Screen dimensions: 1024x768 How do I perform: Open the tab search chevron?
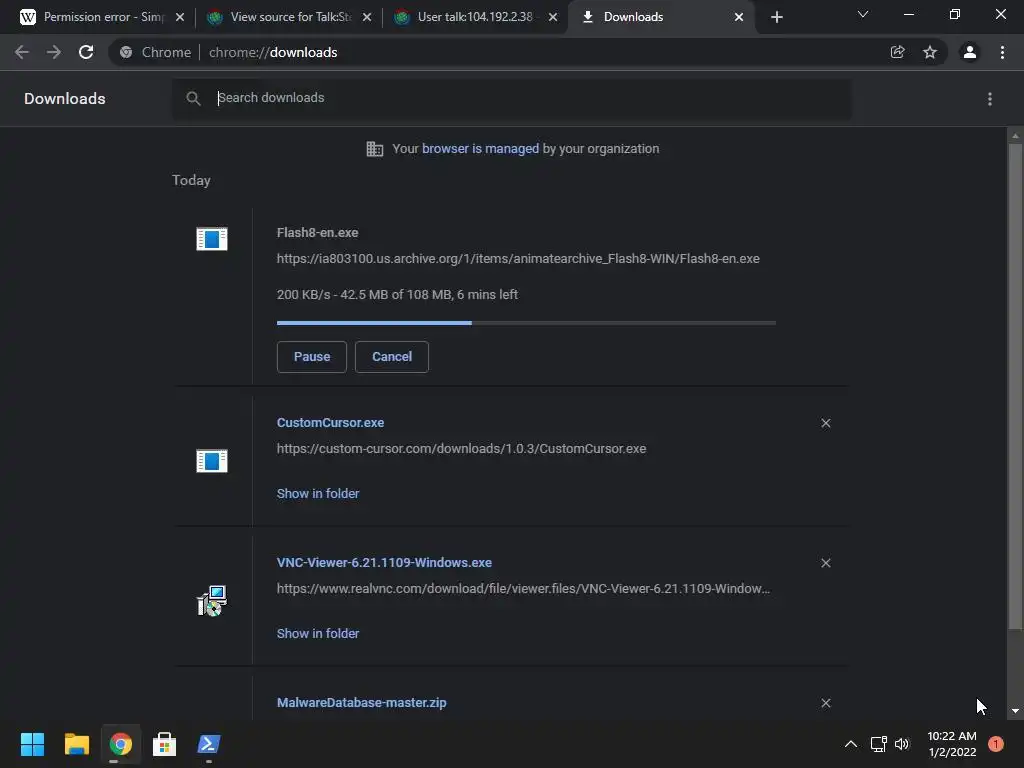coord(863,14)
